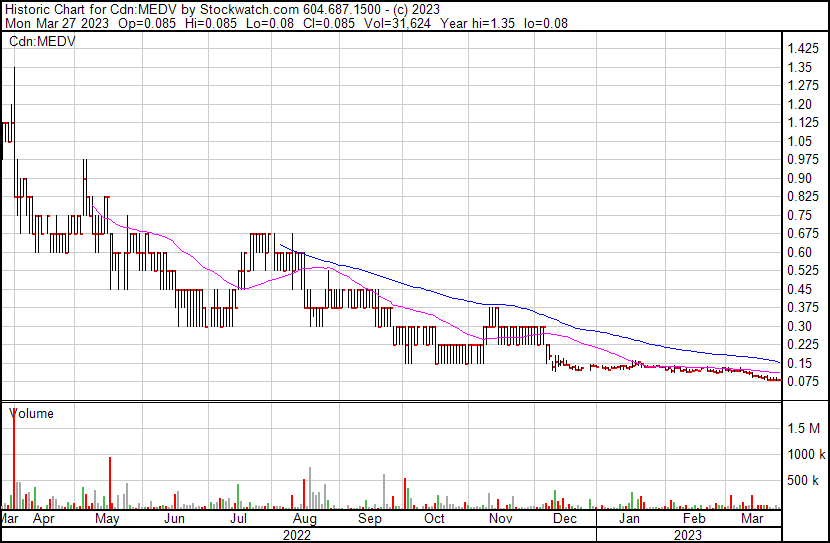Click the Jan month label on timeline
This screenshot has width=830, height=543.
click(629, 519)
